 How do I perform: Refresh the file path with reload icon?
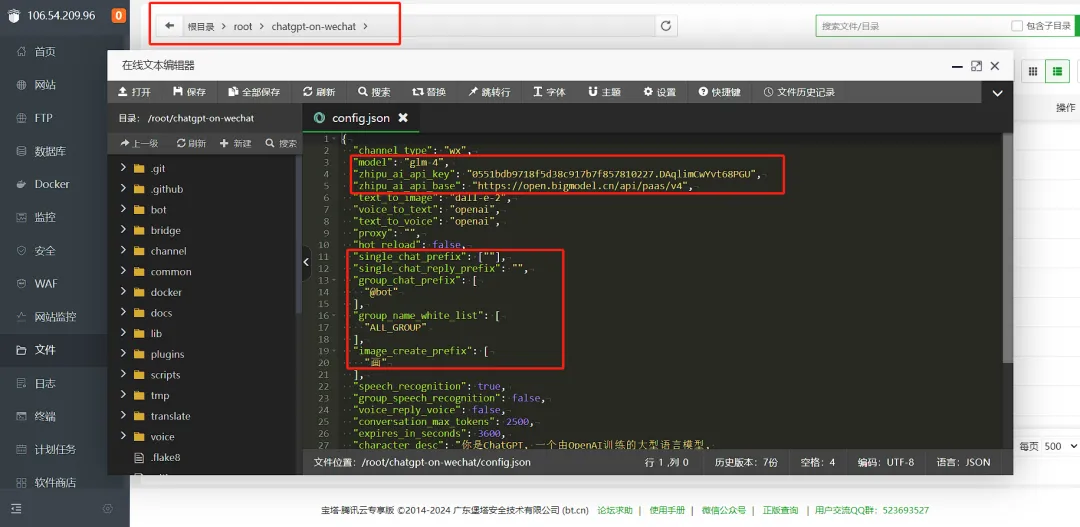(x=665, y=26)
